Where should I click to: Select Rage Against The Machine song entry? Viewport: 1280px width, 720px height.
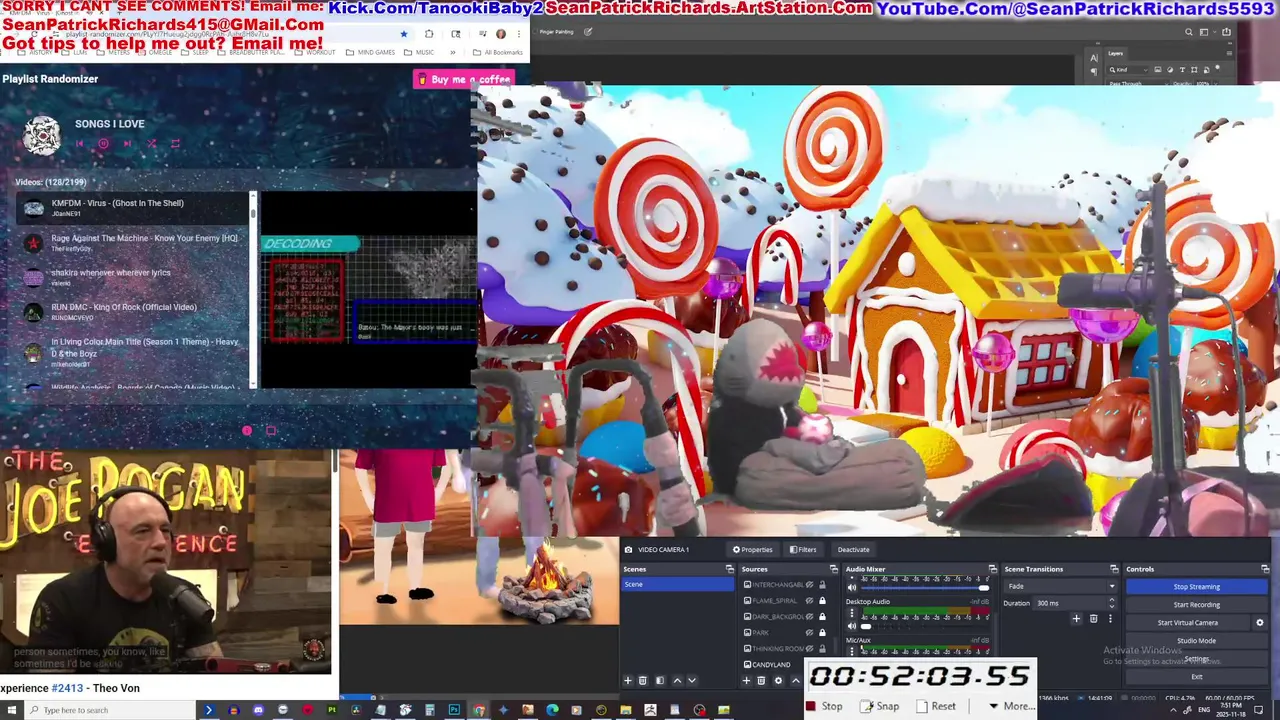pos(132,242)
